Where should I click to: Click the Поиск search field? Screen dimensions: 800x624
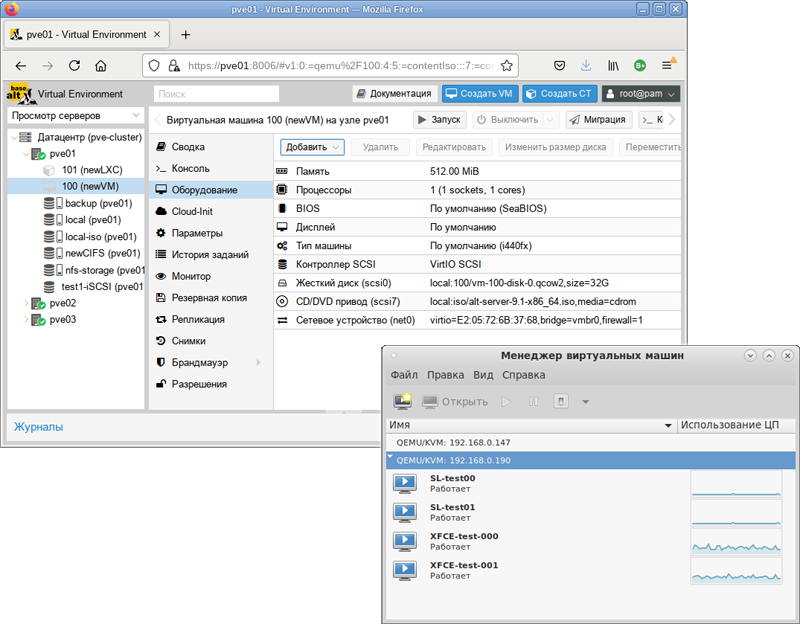click(216, 93)
